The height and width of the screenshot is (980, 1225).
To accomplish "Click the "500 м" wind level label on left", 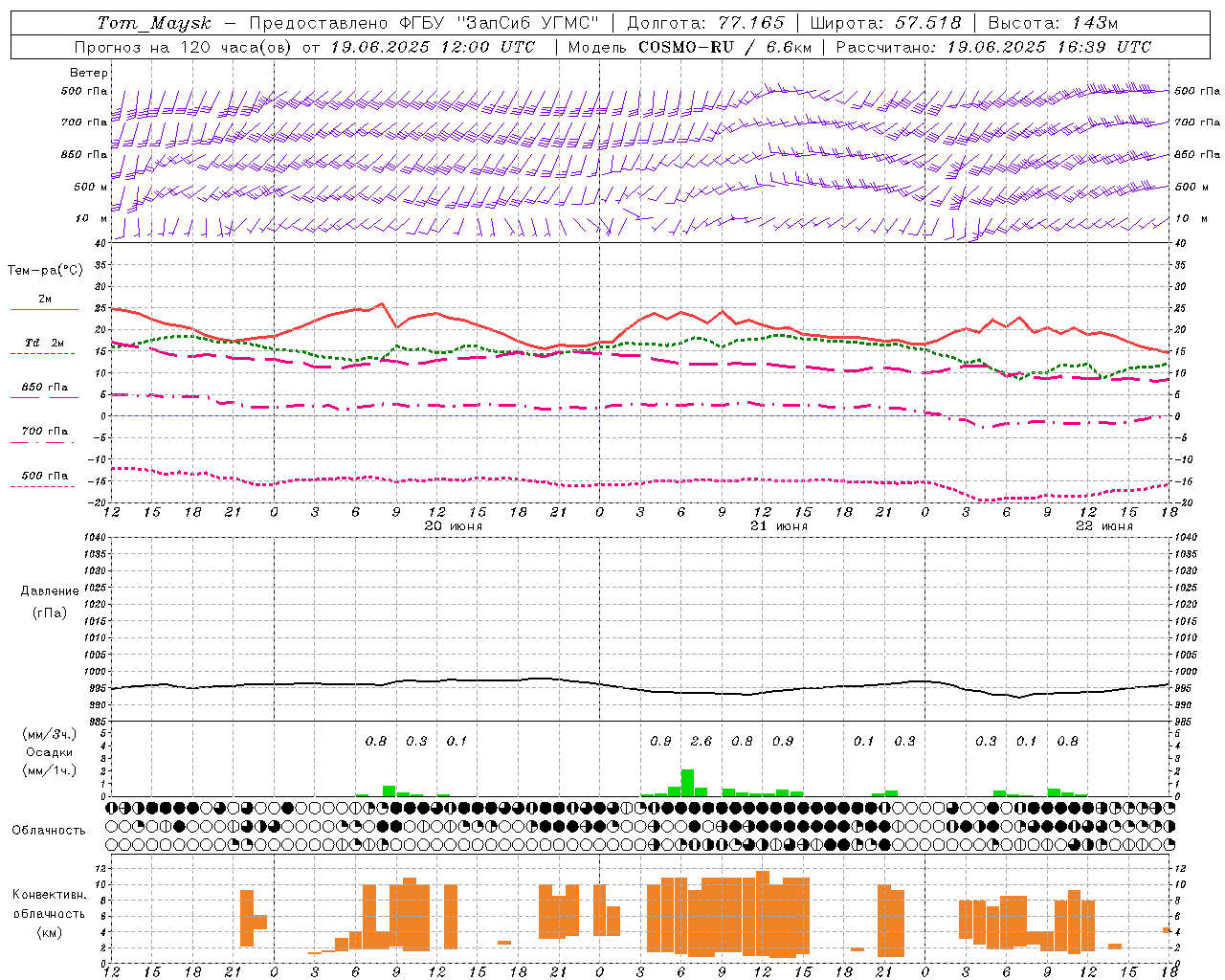I will [x=91, y=188].
